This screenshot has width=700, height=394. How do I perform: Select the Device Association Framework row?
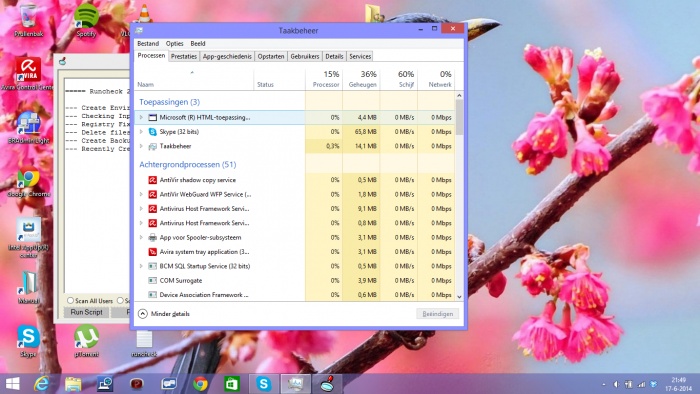pyautogui.click(x=295, y=294)
